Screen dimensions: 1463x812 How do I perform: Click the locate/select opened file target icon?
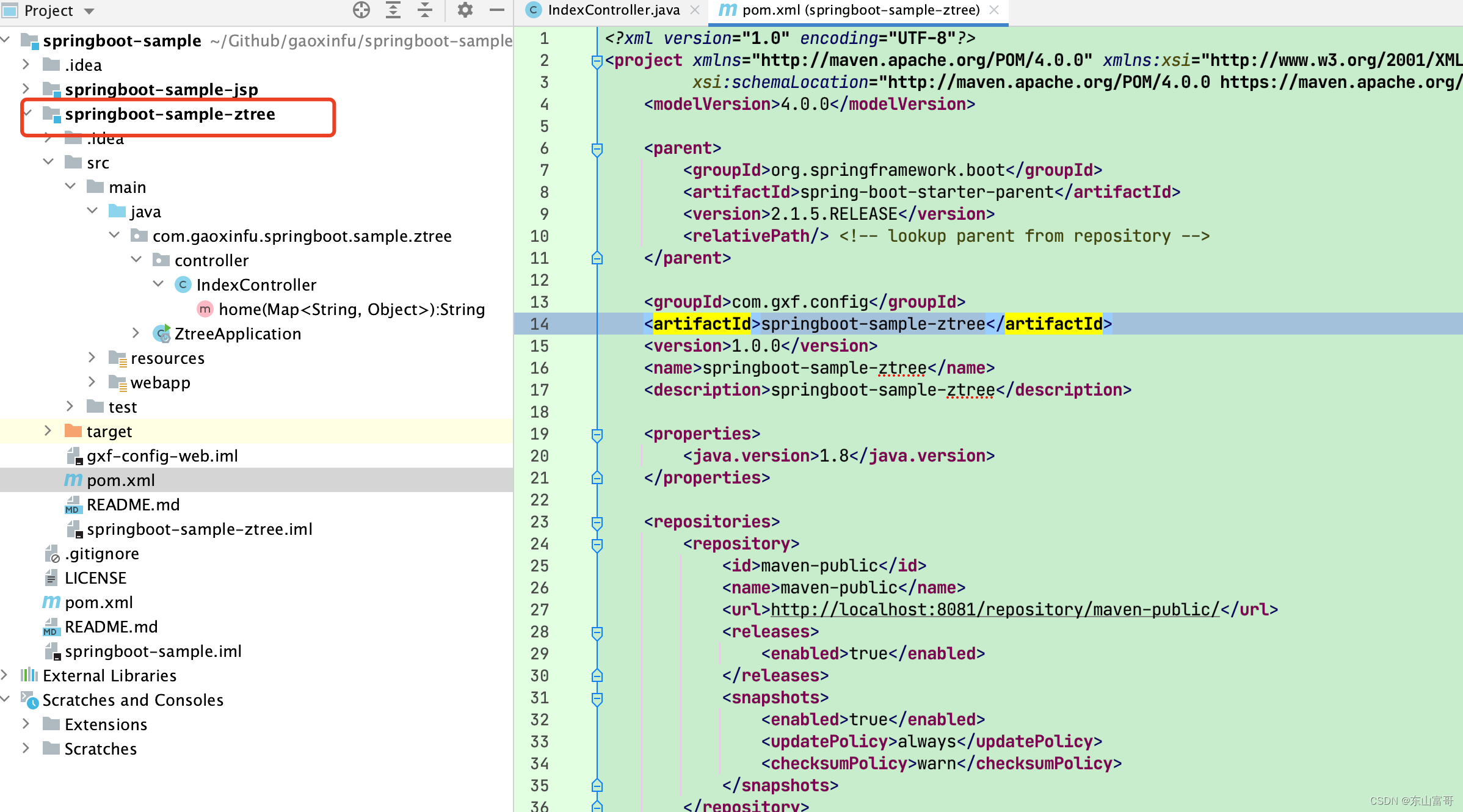pyautogui.click(x=361, y=10)
